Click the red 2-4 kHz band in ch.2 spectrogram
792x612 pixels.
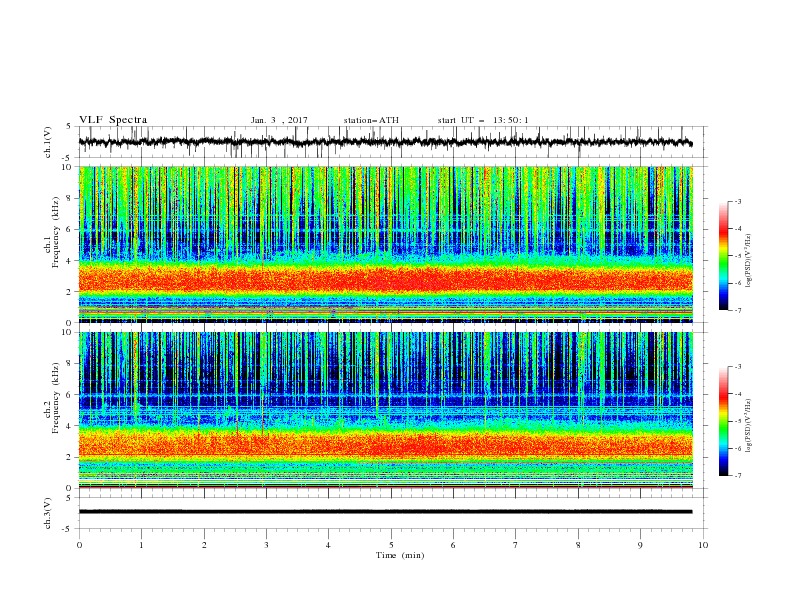pos(385,444)
